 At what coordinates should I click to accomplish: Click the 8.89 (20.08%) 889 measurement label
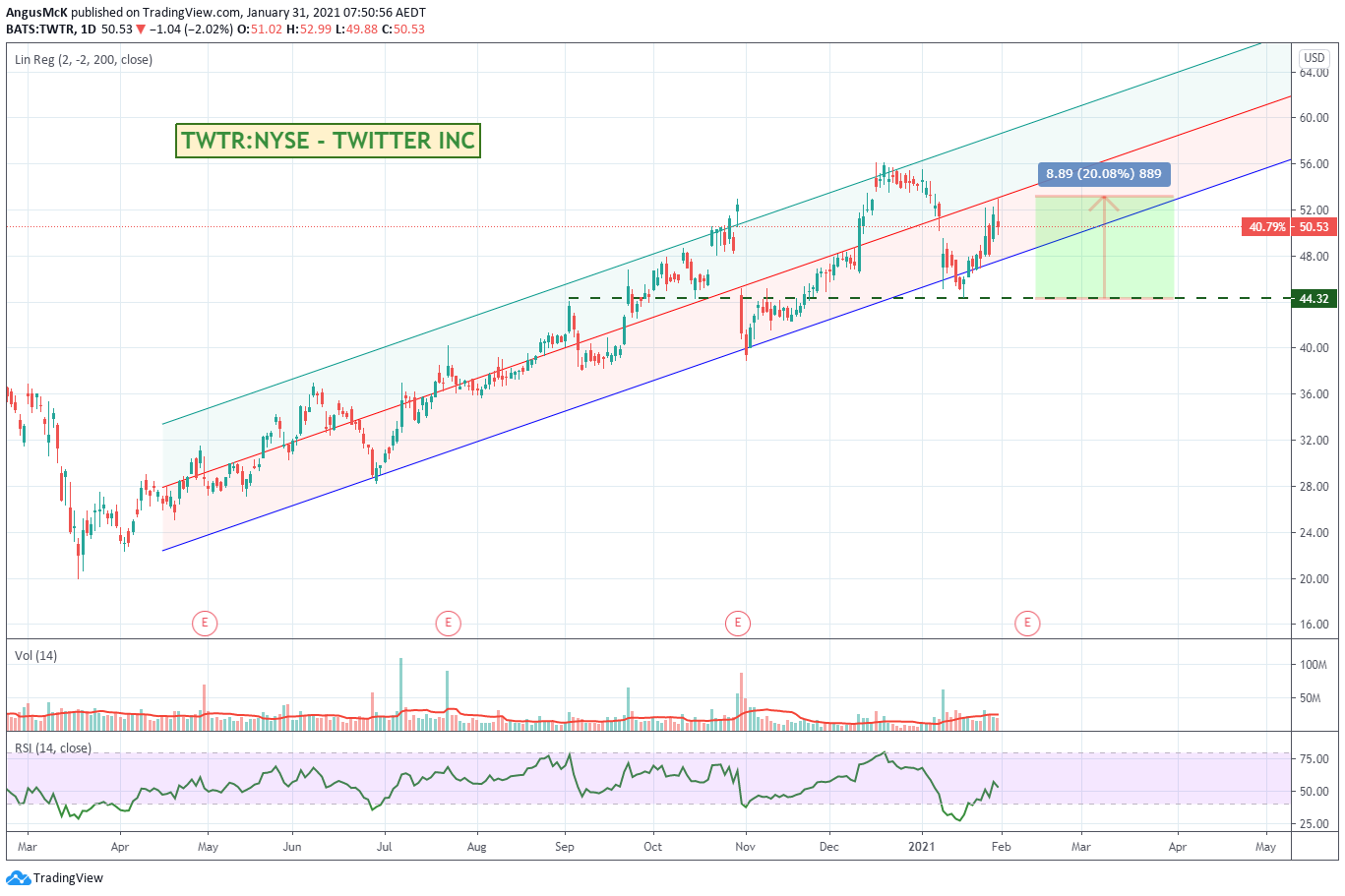click(1104, 174)
